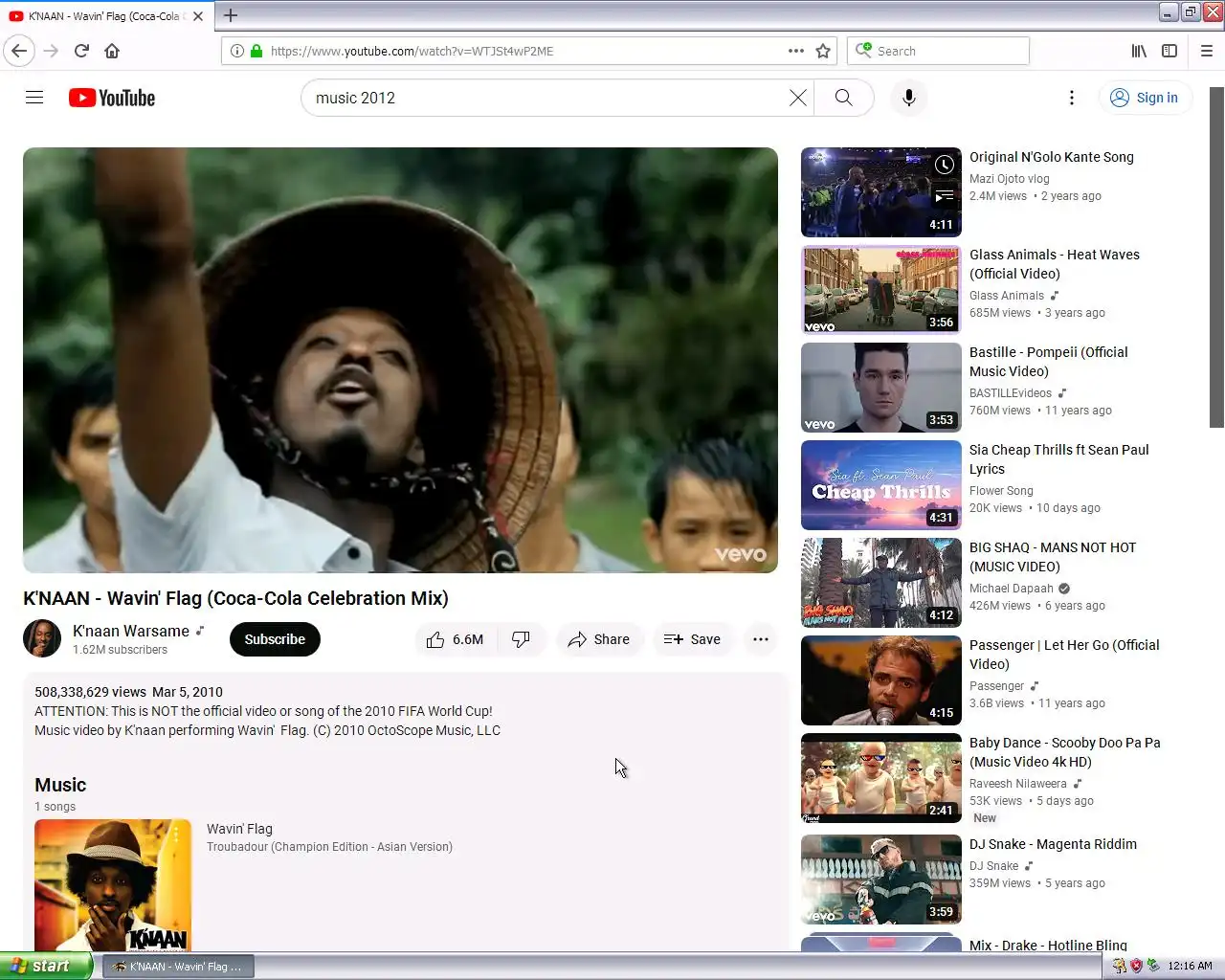Open the Flower Song channel name
The height and width of the screenshot is (980, 1225).
pyautogui.click(x=1001, y=491)
